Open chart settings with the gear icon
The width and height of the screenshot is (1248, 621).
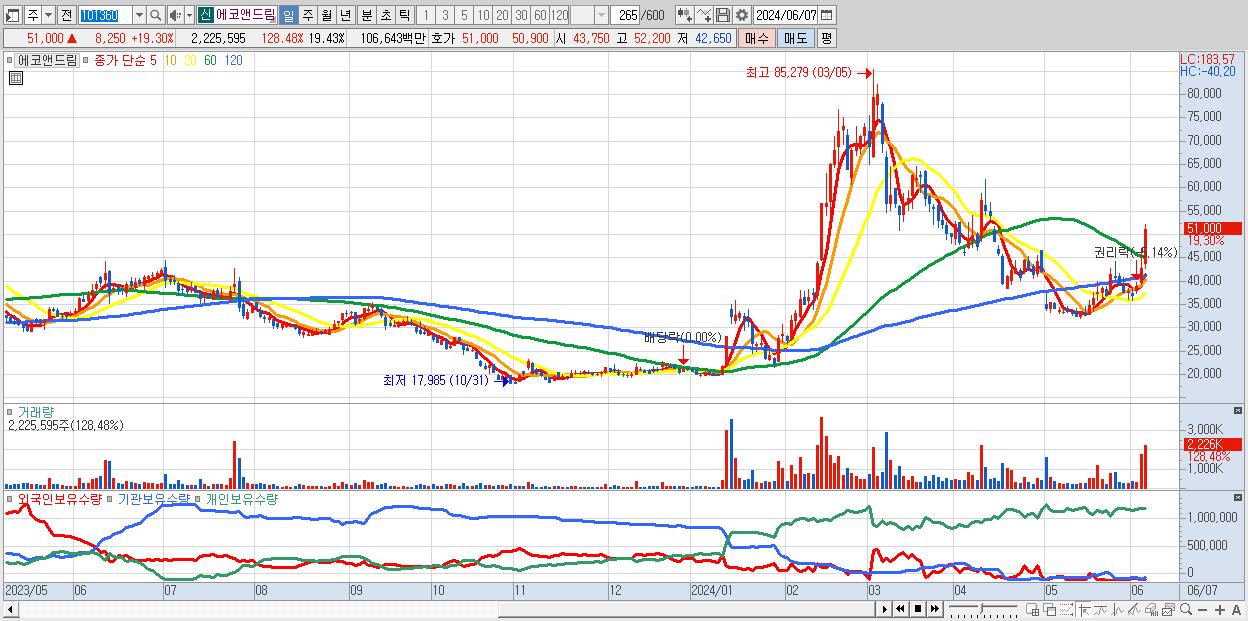pyautogui.click(x=741, y=15)
